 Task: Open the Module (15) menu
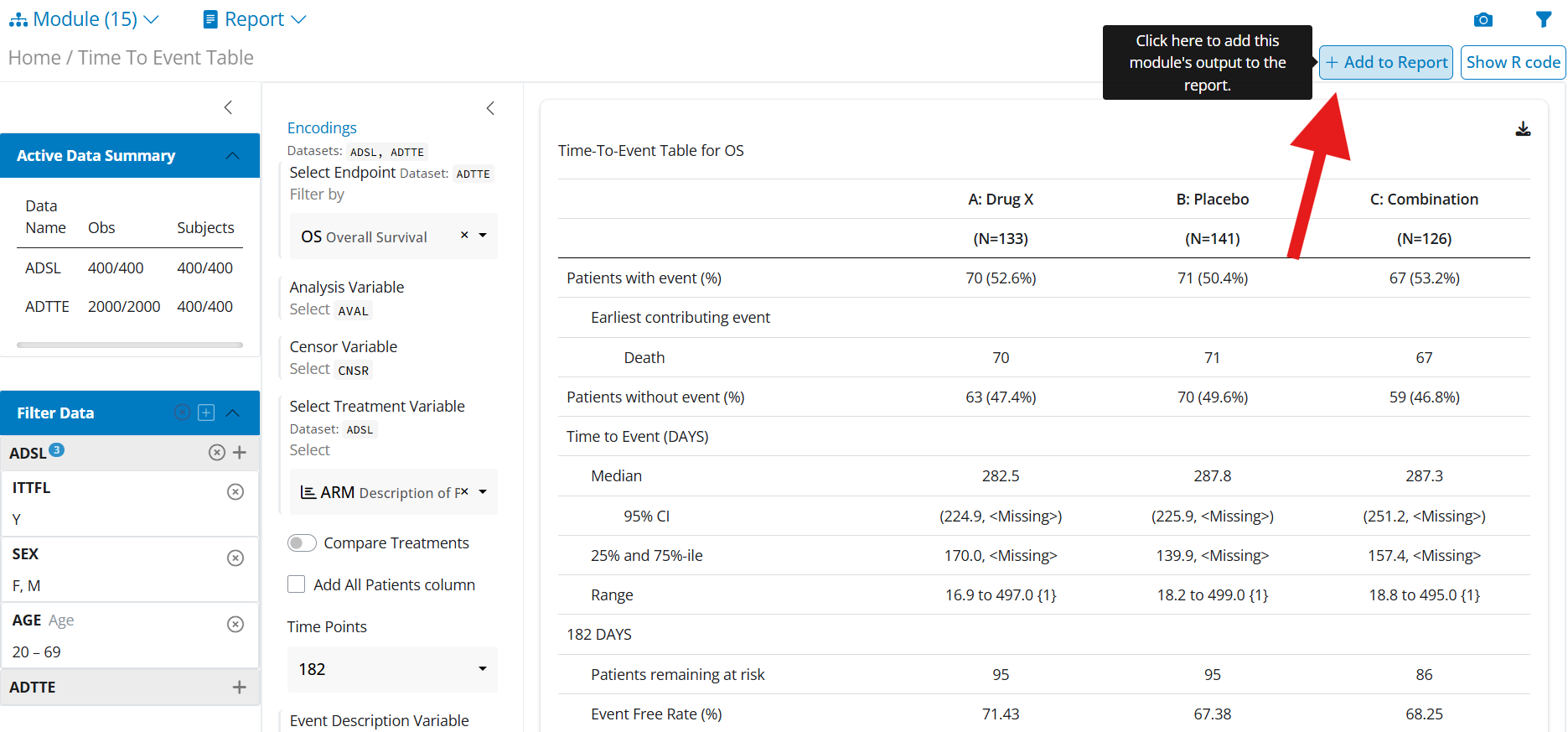[x=84, y=19]
